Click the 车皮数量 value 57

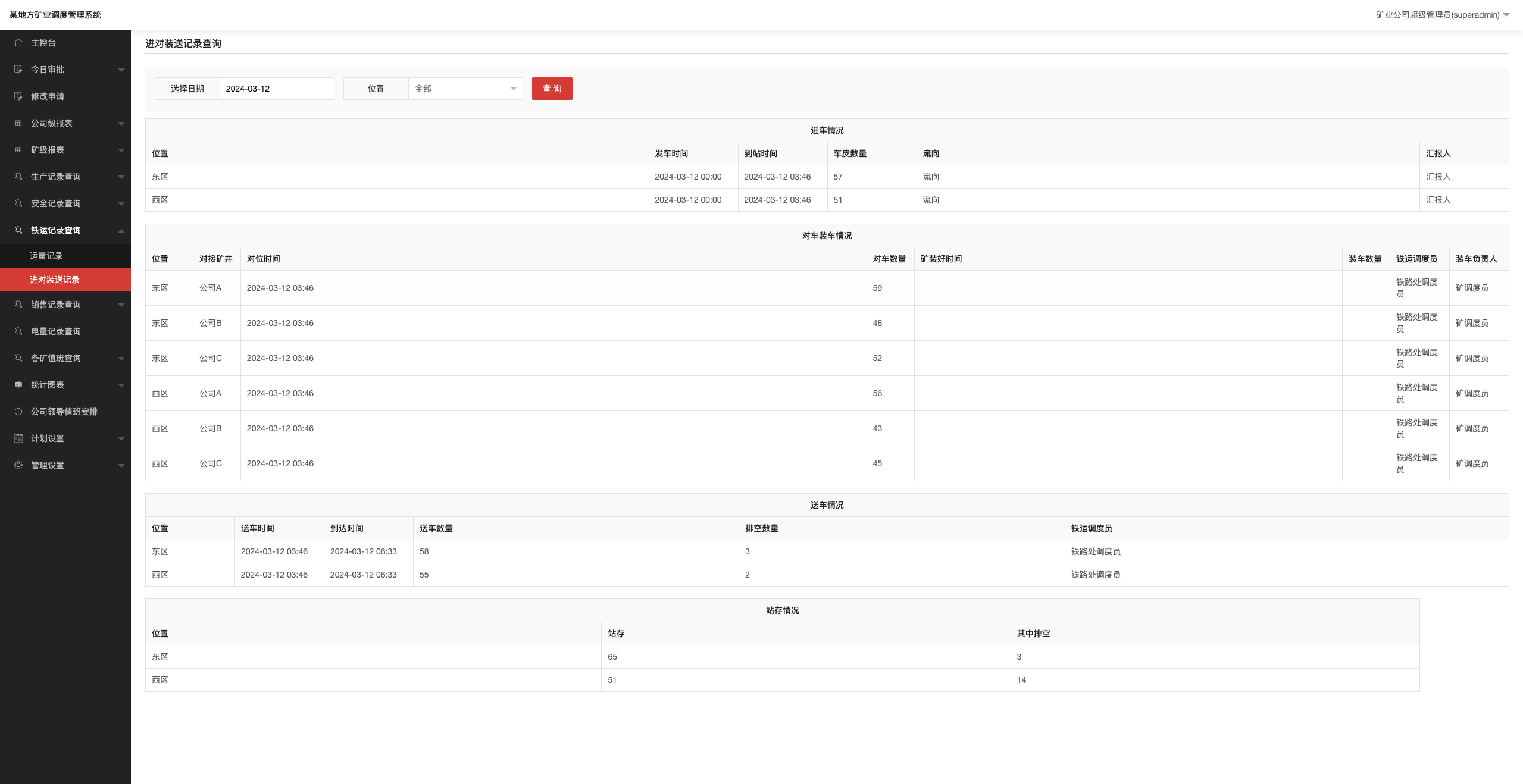point(838,177)
